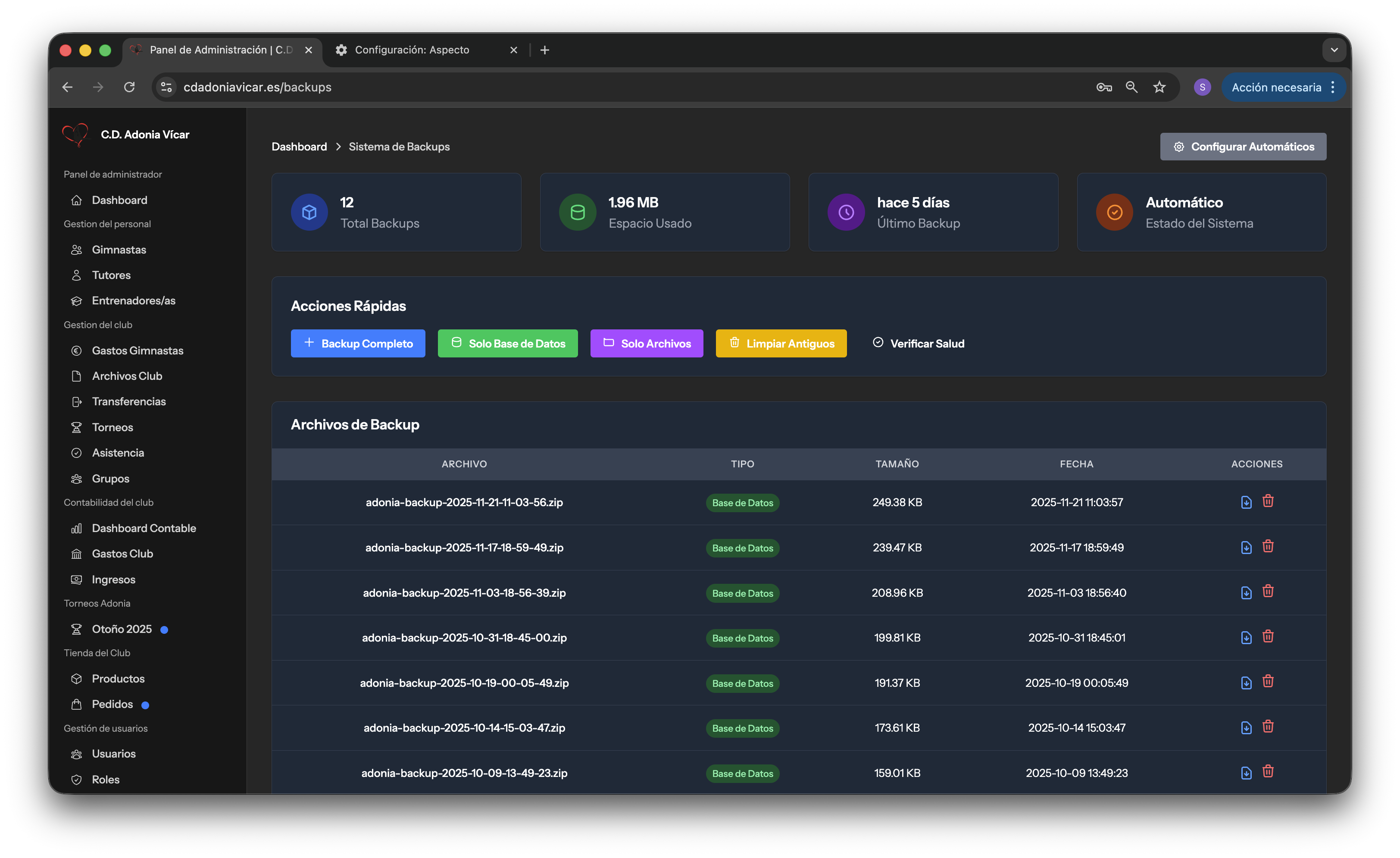Switch to the Configuración: Aspecto tab
This screenshot has width=1400, height=858.
412,50
